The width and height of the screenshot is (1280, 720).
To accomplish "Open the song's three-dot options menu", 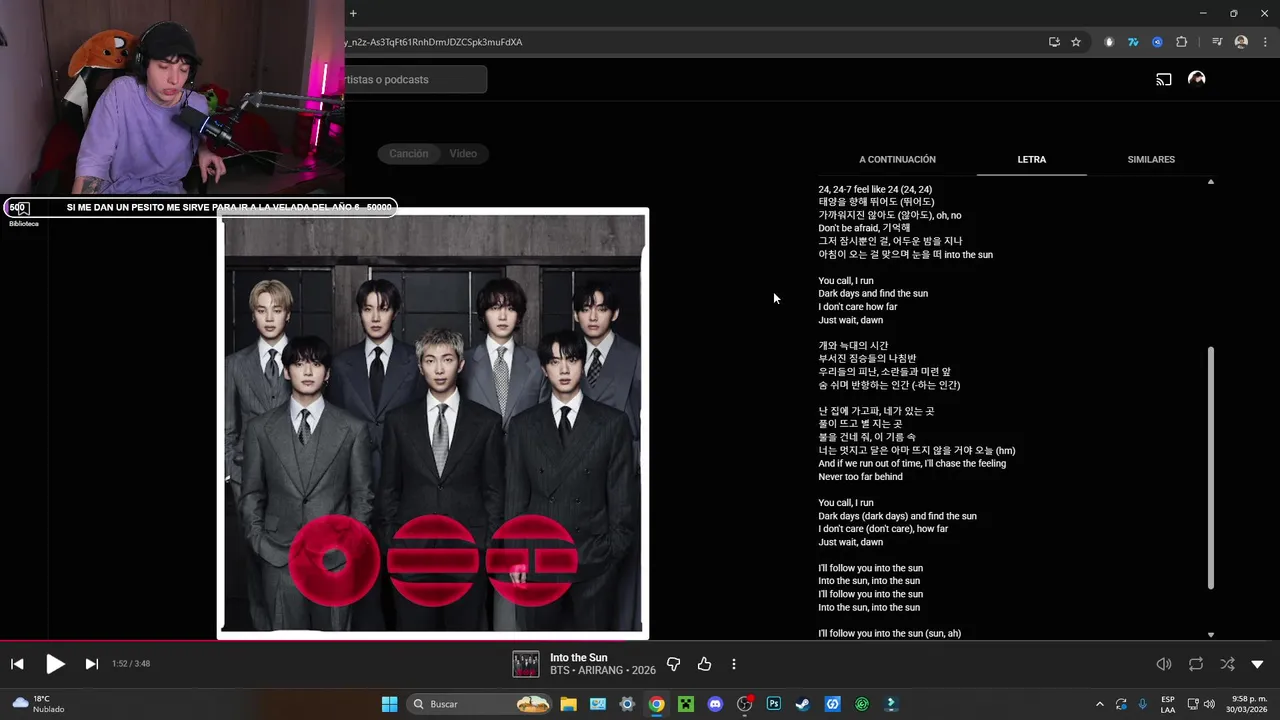I will [734, 664].
